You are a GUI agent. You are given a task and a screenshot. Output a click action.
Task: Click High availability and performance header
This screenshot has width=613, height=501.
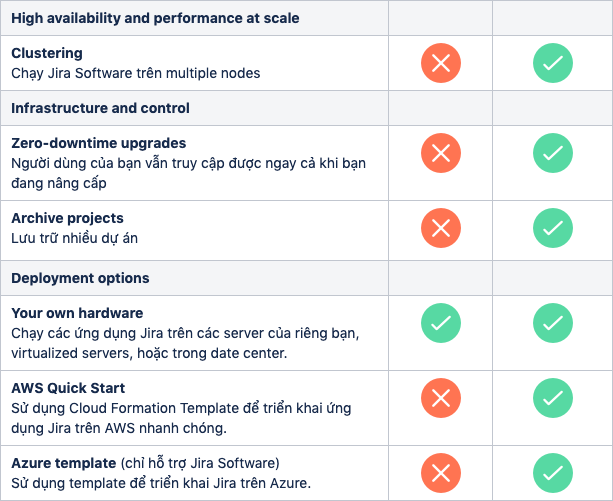pyautogui.click(x=155, y=18)
